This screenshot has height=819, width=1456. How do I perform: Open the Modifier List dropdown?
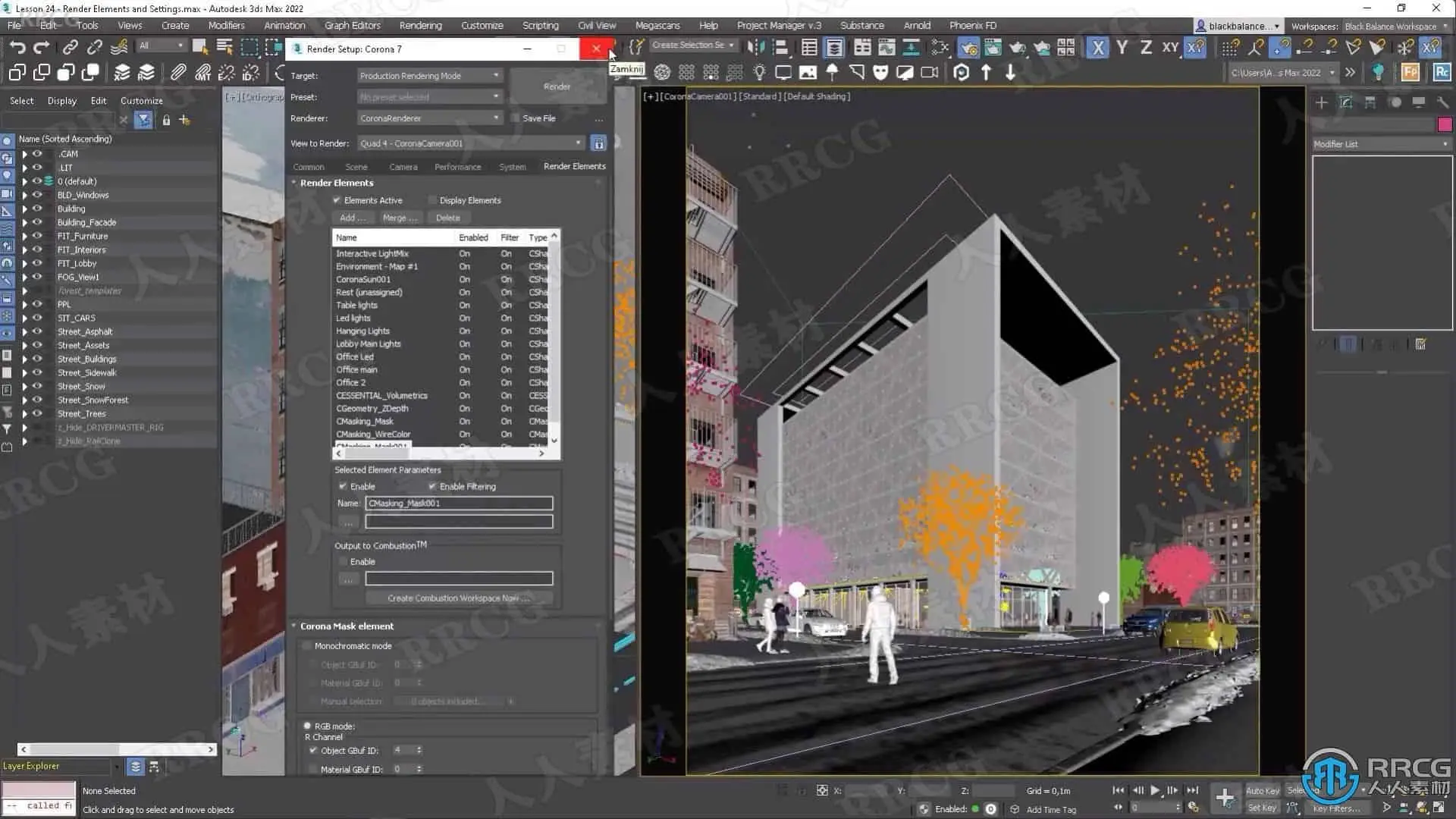[1381, 144]
